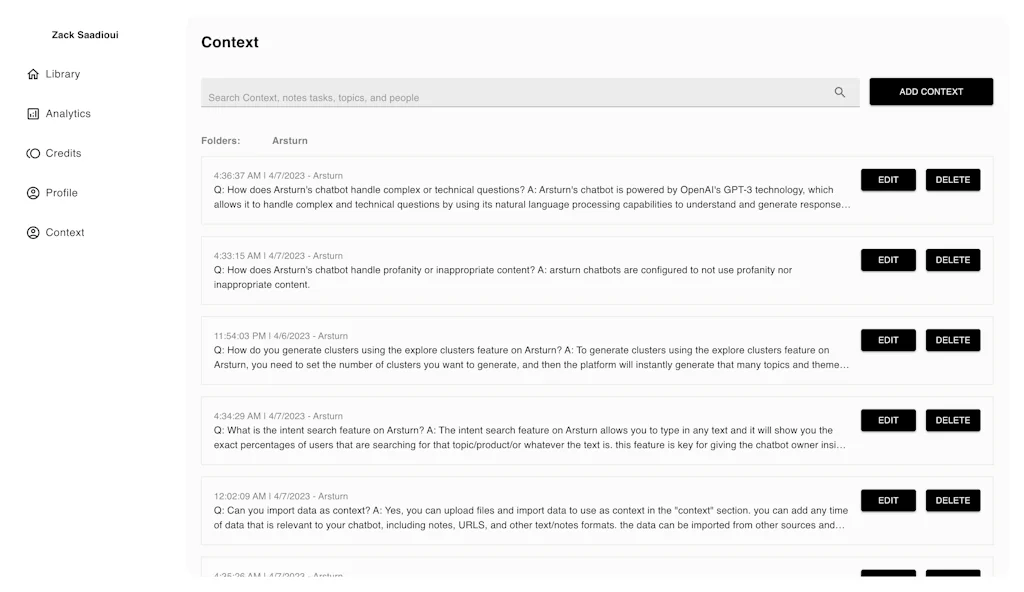Switch to Analytics in the sidebar menu
Viewport: 1024px width, 592px height.
coord(68,113)
